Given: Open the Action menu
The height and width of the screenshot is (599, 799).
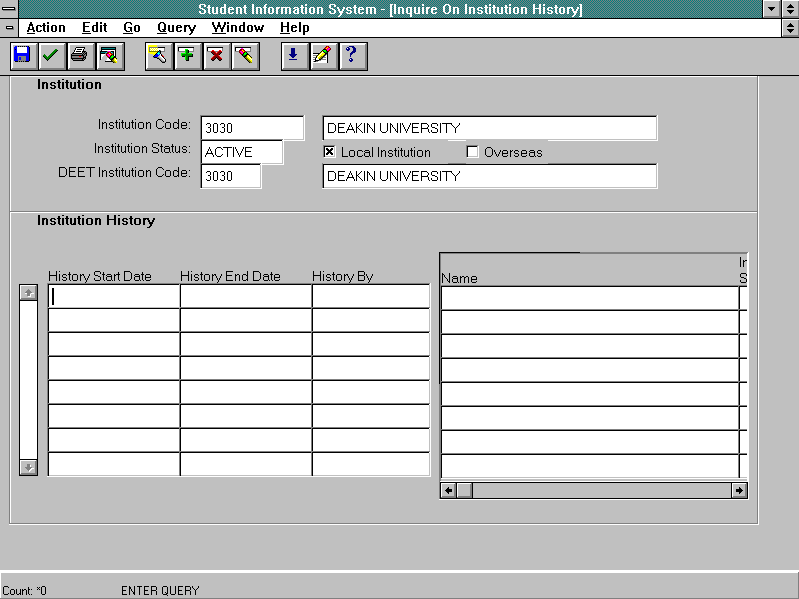Looking at the screenshot, I should [46, 28].
